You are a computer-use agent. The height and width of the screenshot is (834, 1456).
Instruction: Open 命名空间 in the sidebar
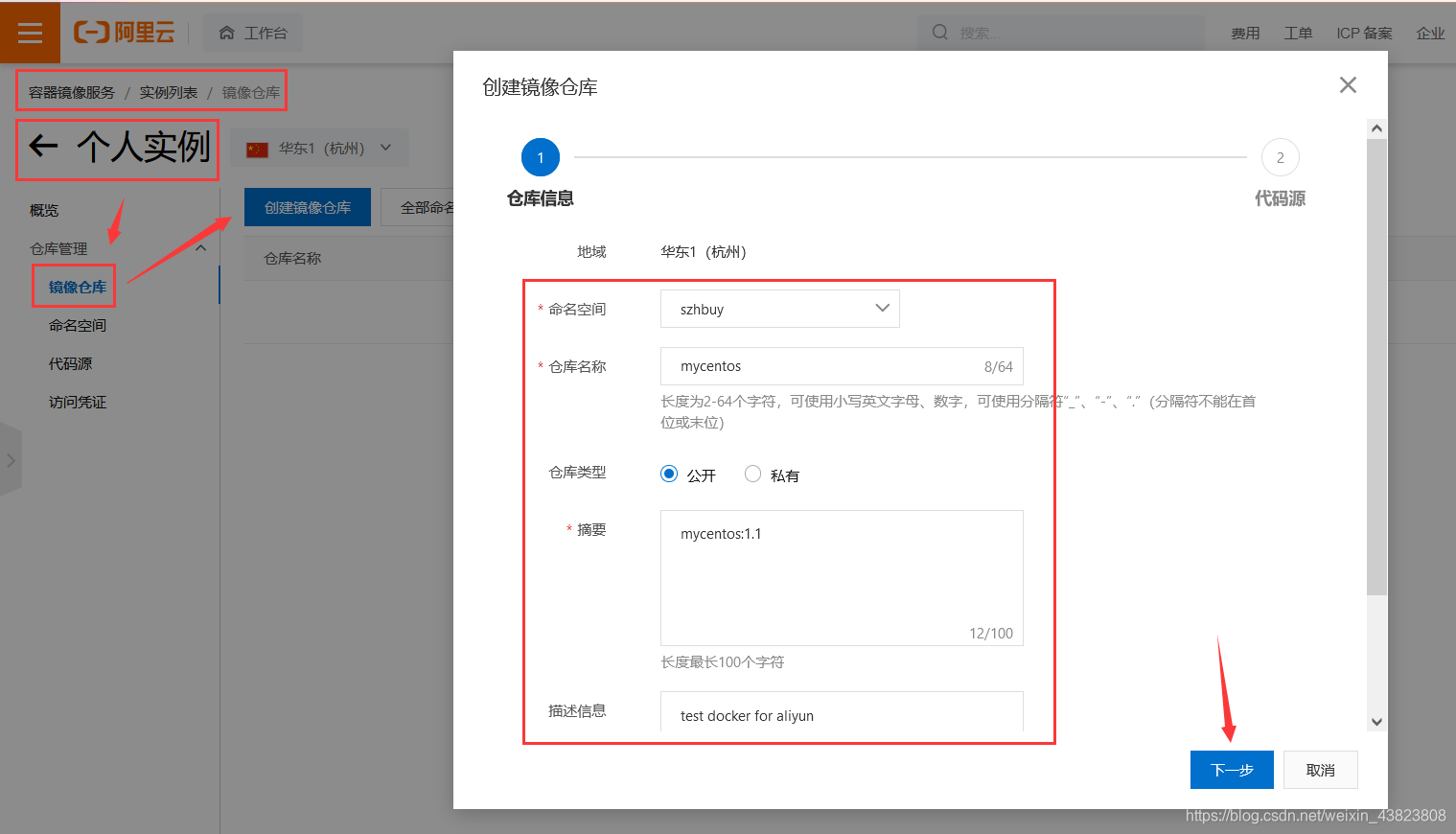78,325
